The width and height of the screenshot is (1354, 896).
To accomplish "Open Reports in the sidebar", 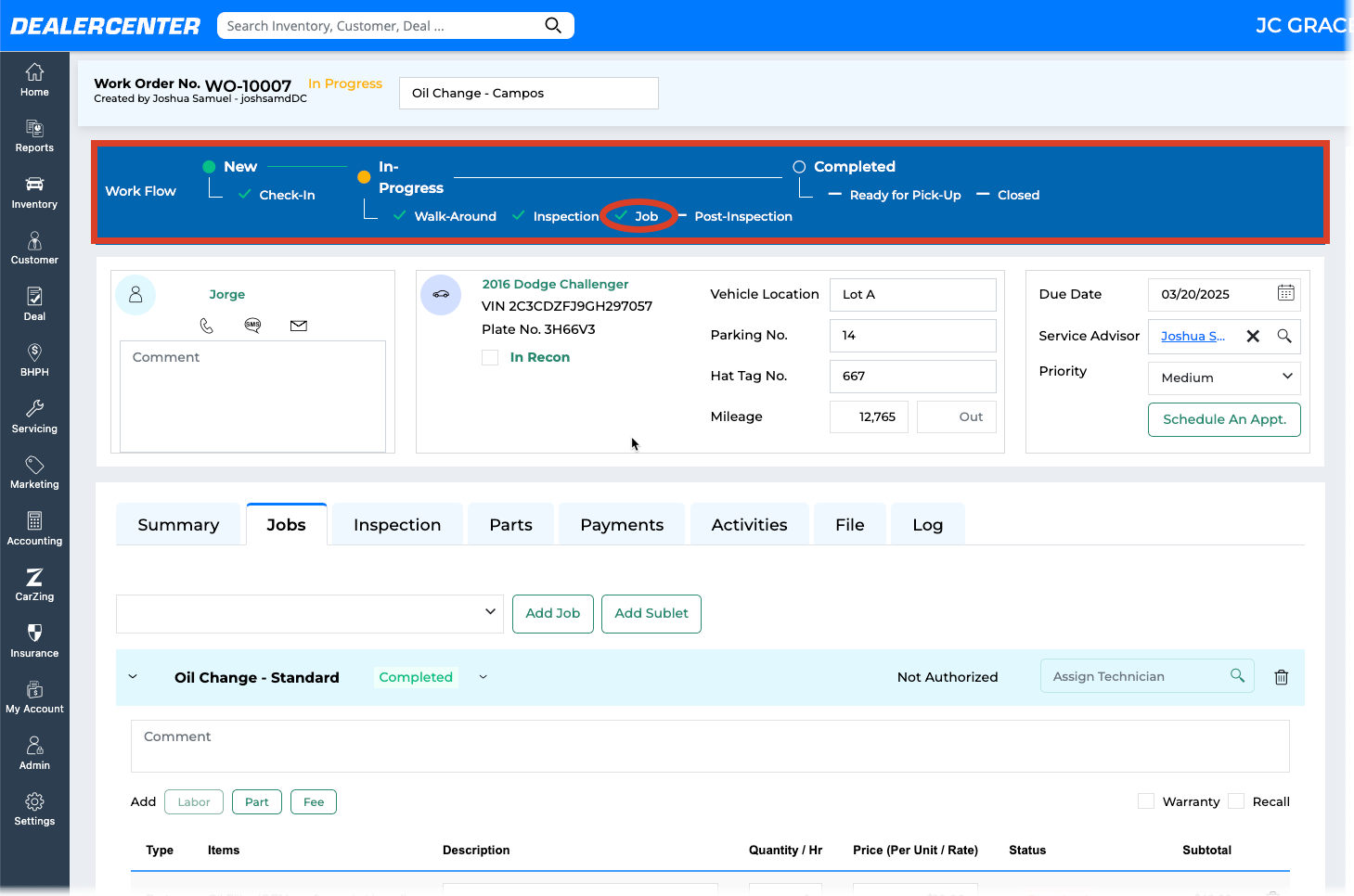I will pos(34,136).
